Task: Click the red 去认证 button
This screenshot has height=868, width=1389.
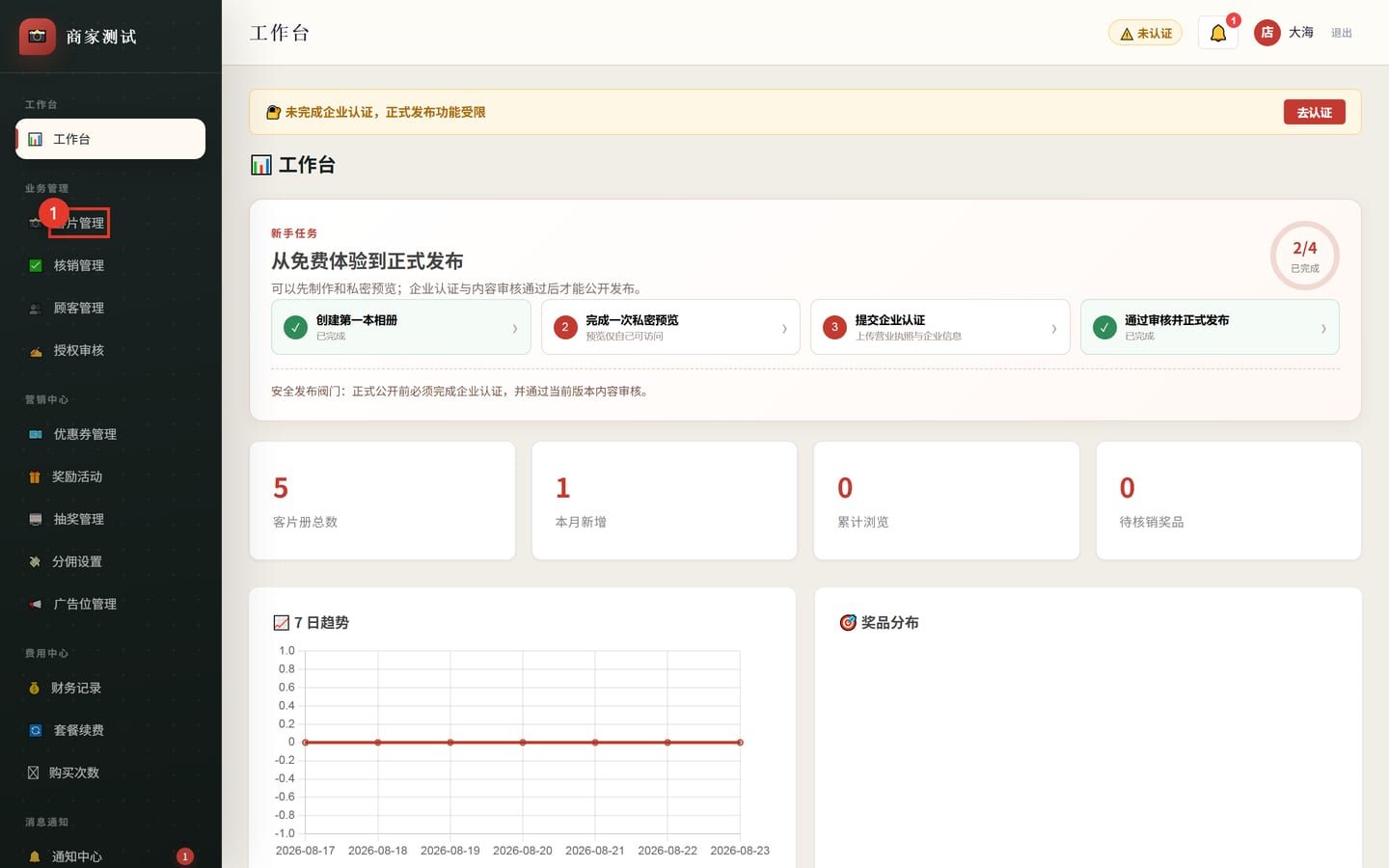Action: coord(1314,112)
